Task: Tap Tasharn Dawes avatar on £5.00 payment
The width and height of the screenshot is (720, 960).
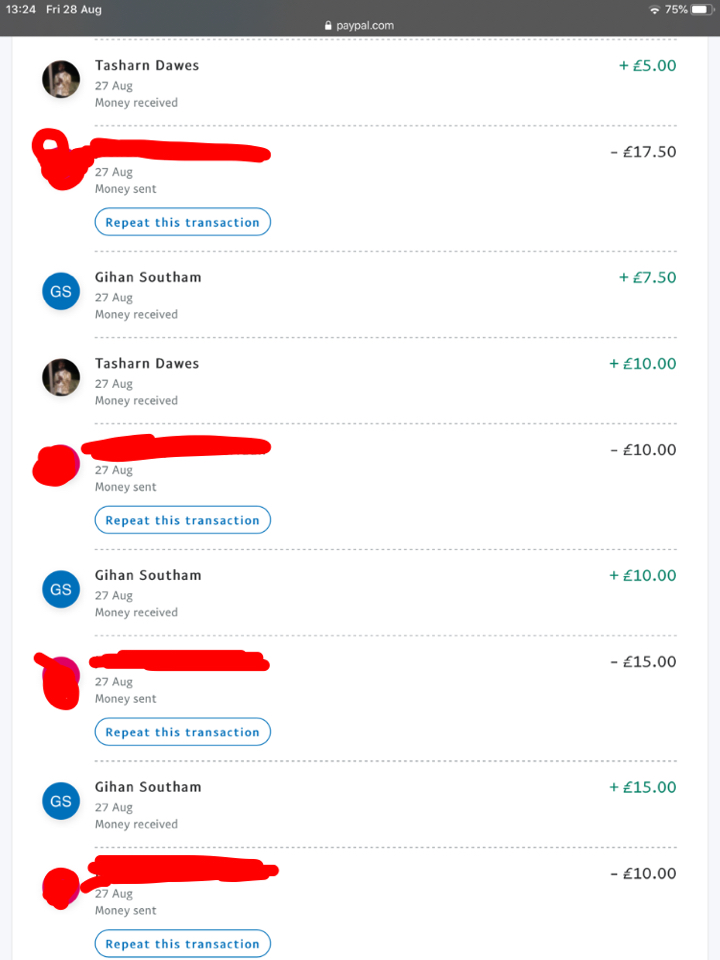Action: point(61,79)
